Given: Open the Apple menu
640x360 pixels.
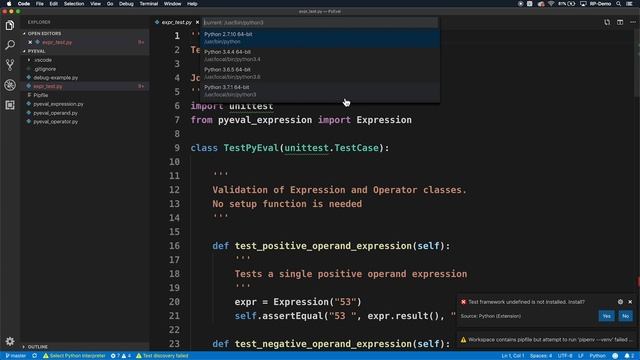Looking at the screenshot, I should [9, 4].
